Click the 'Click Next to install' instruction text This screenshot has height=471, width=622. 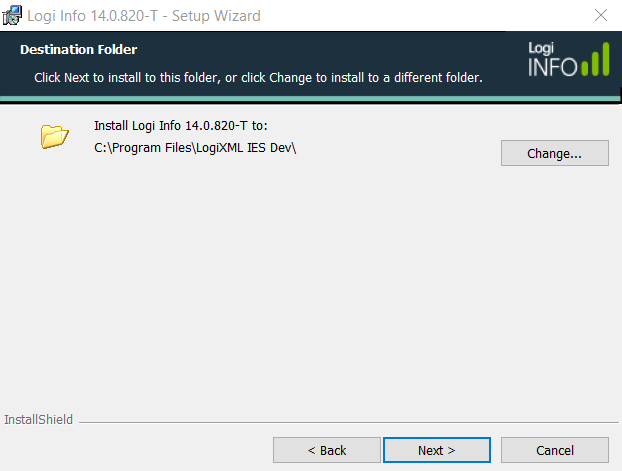[x=258, y=77]
